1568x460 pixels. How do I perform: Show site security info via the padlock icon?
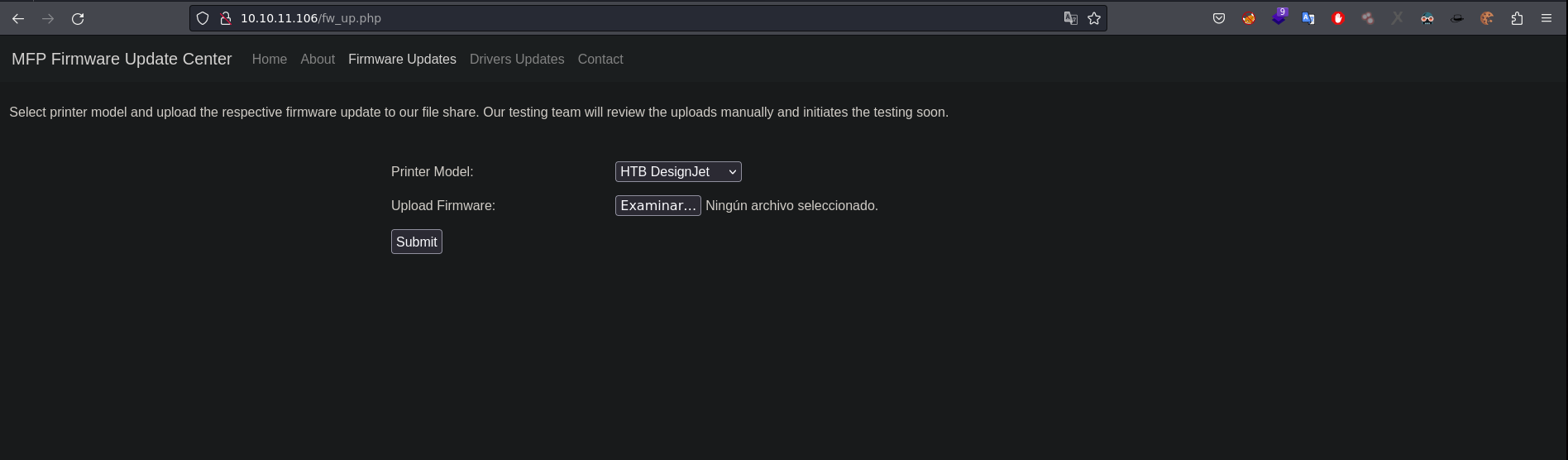pos(225,18)
